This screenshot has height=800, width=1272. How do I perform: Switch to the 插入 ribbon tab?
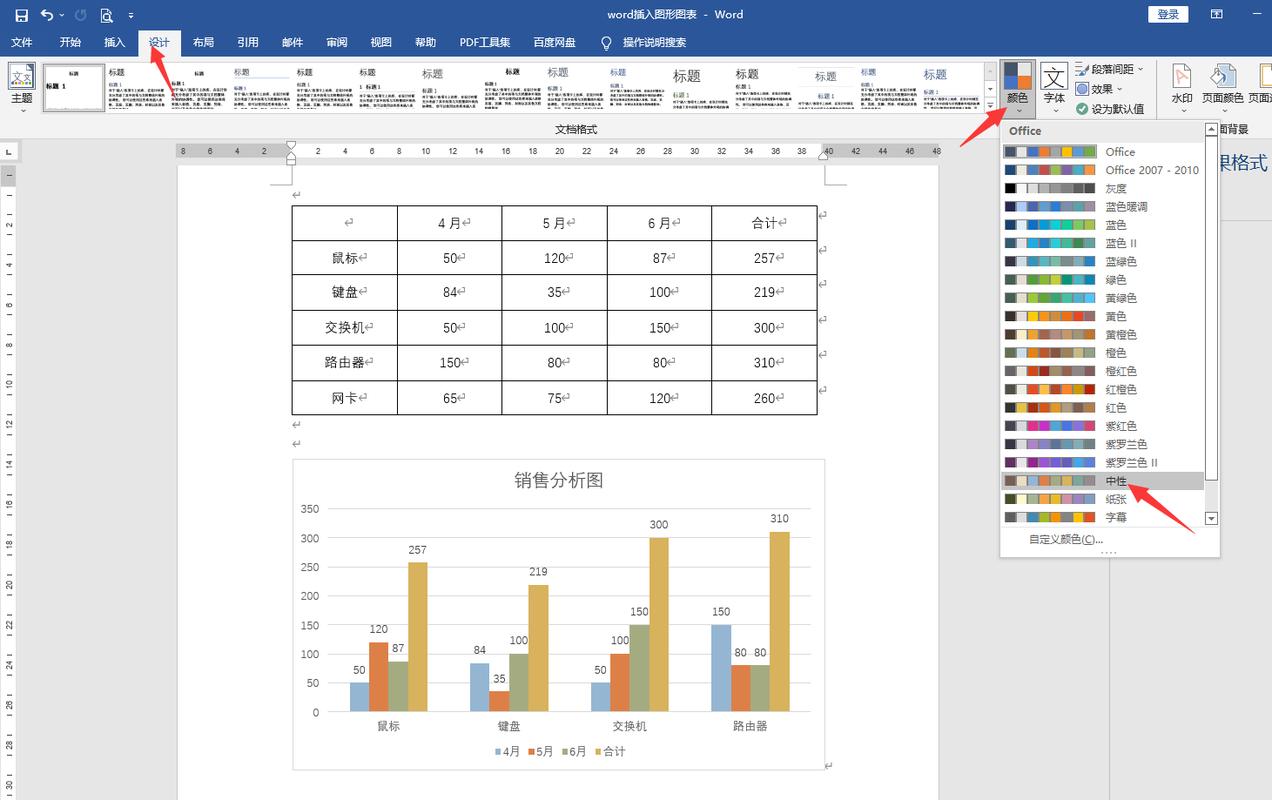pyautogui.click(x=115, y=42)
